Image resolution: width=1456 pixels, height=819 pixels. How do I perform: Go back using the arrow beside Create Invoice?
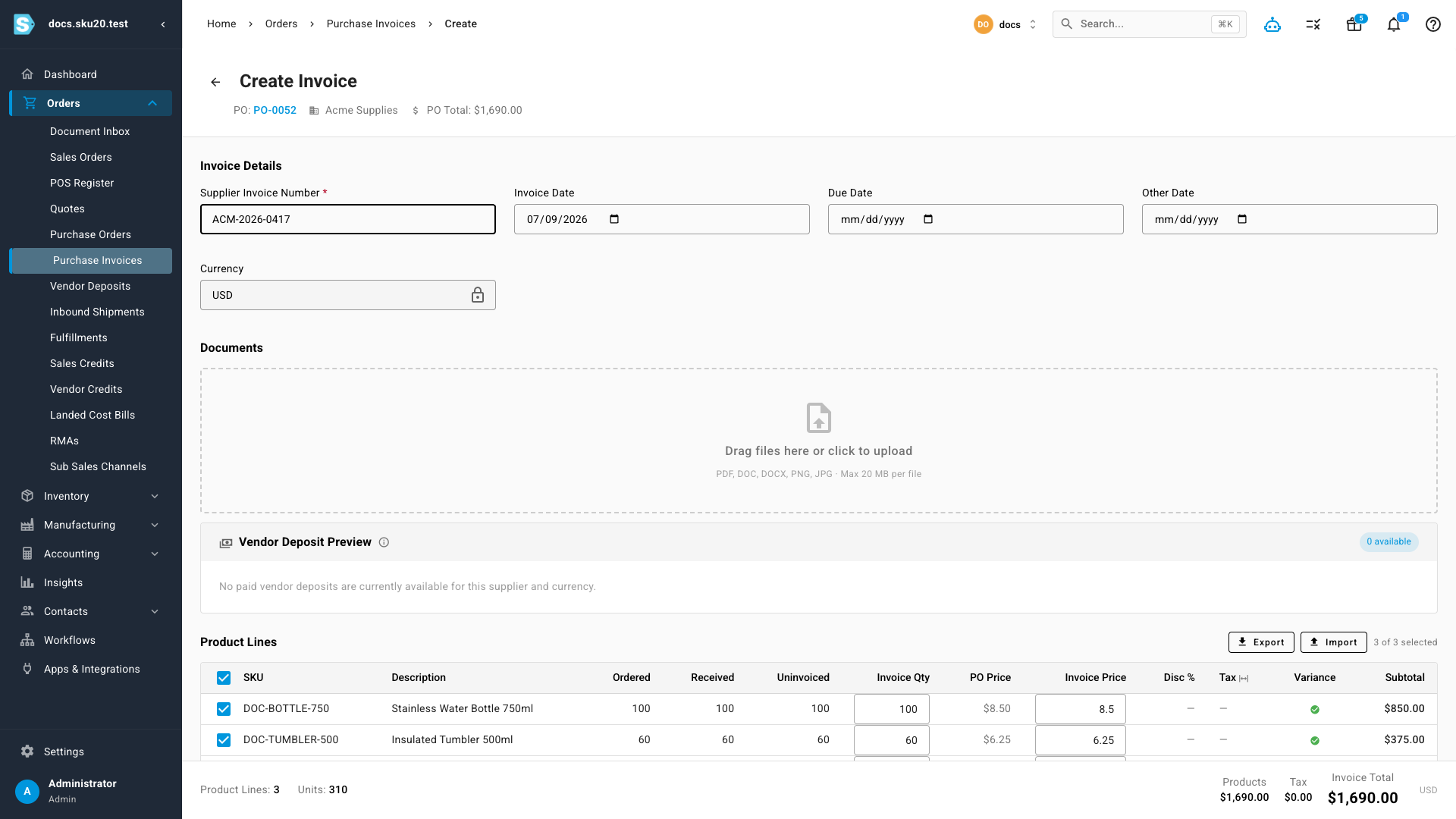pos(215,82)
